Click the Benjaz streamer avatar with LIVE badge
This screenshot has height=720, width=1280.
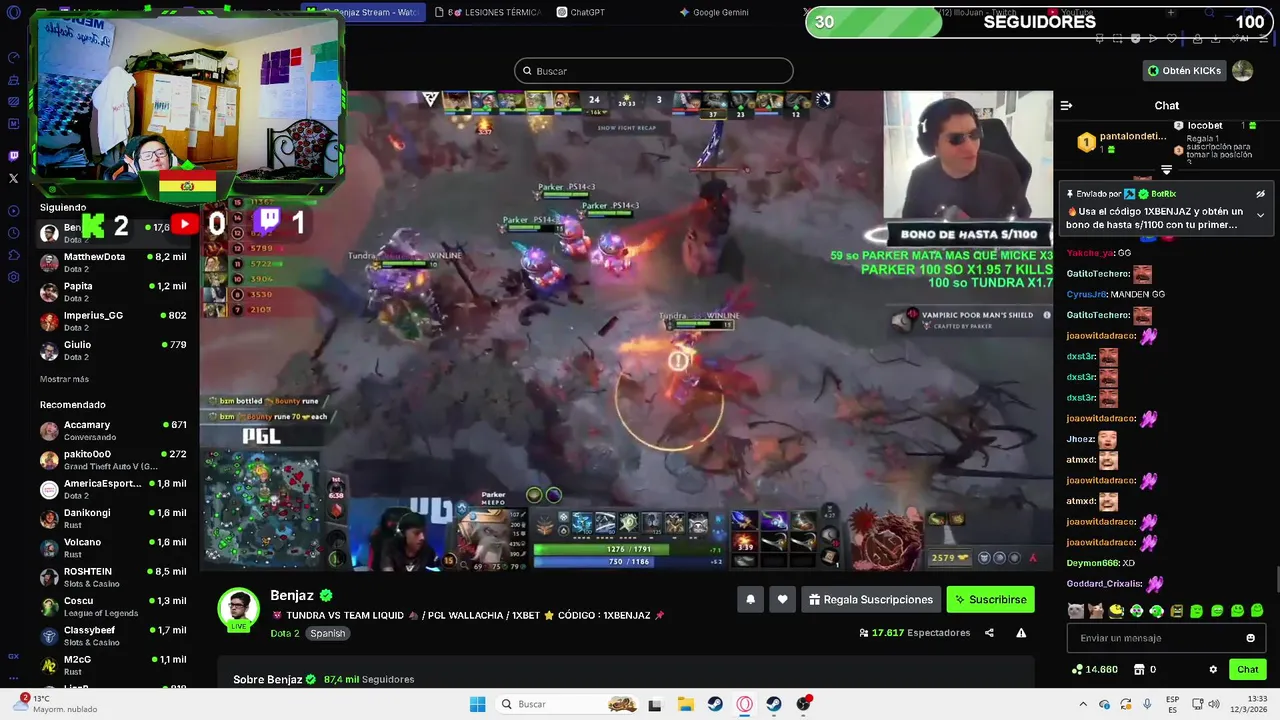239,609
